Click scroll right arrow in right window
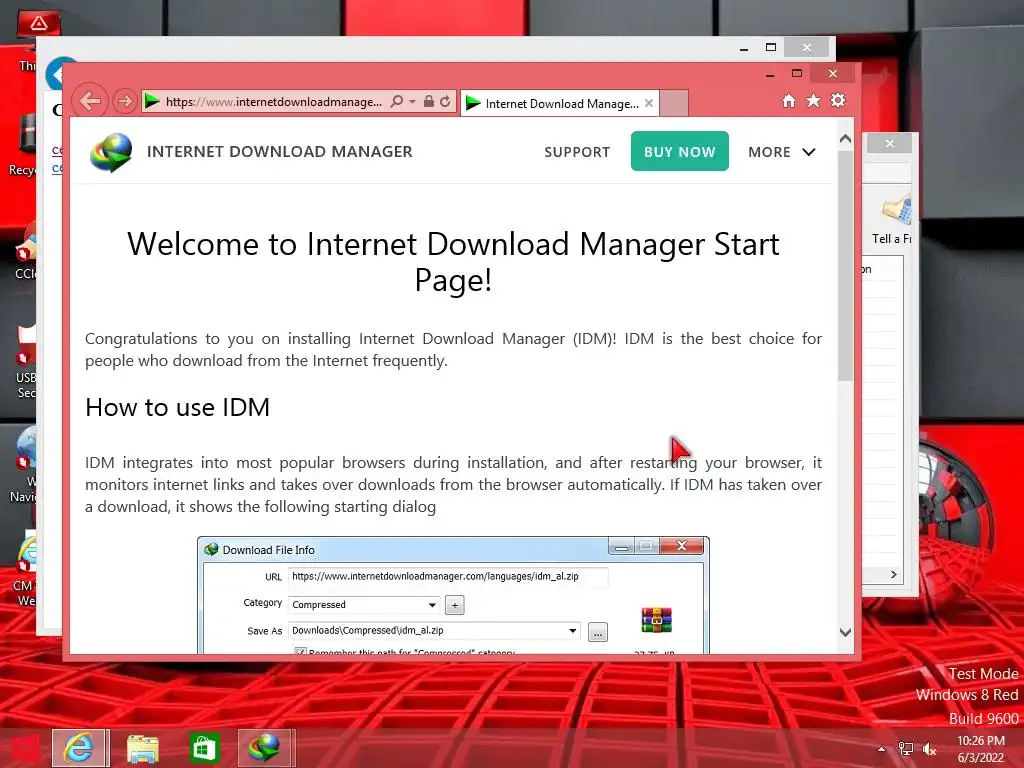Viewport: 1024px width, 768px height. [x=893, y=575]
